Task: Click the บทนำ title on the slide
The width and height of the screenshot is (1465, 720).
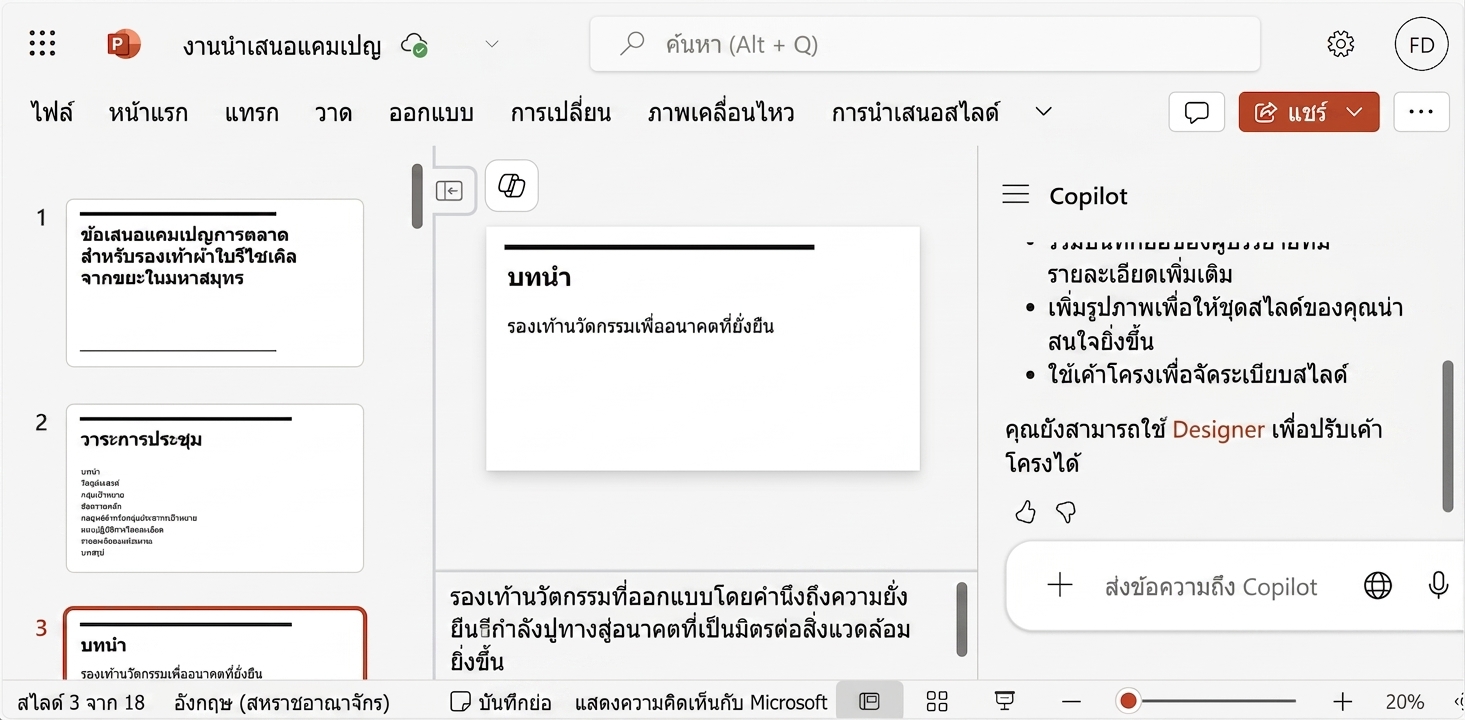Action: (x=539, y=279)
